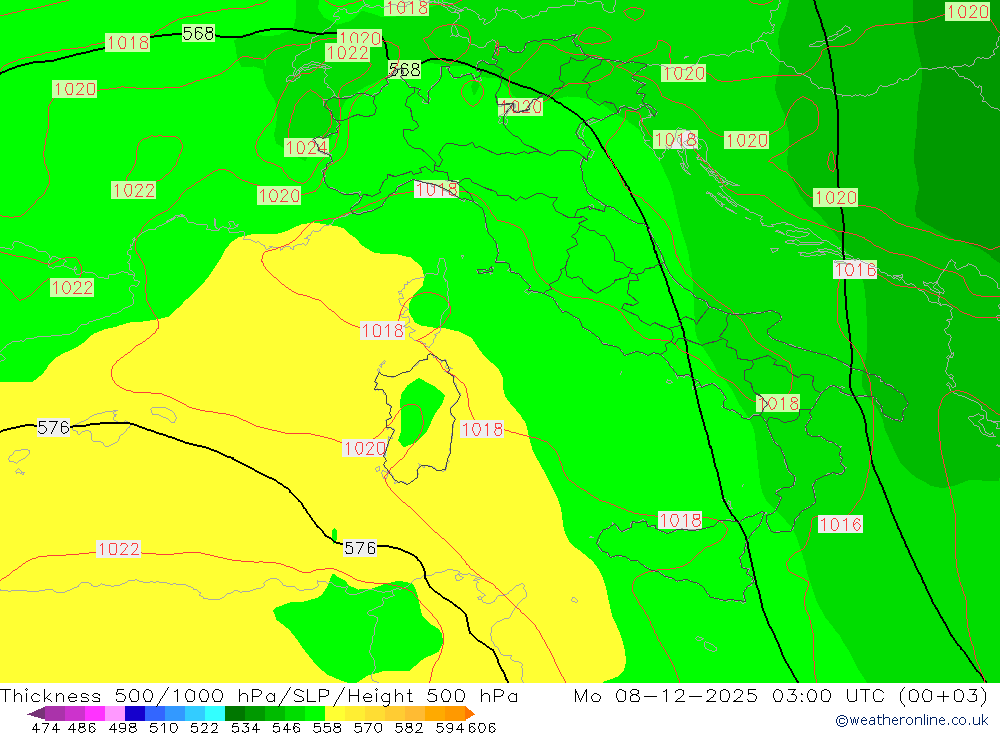Click the cyan swatch in the thickness legend
Image resolution: width=1000 pixels, height=733 pixels.
pos(215,713)
